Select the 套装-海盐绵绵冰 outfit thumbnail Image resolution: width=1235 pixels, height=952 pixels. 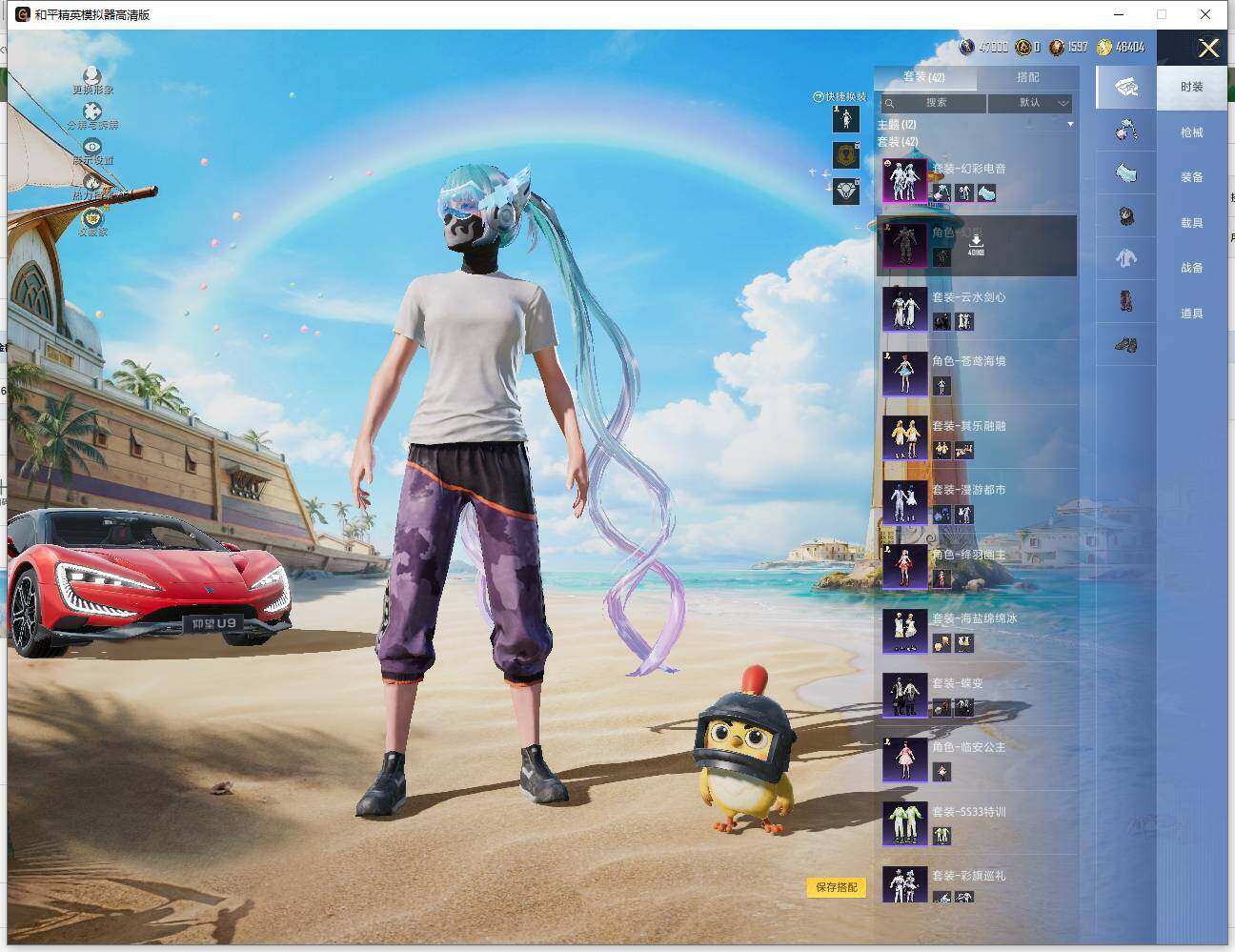(x=904, y=631)
